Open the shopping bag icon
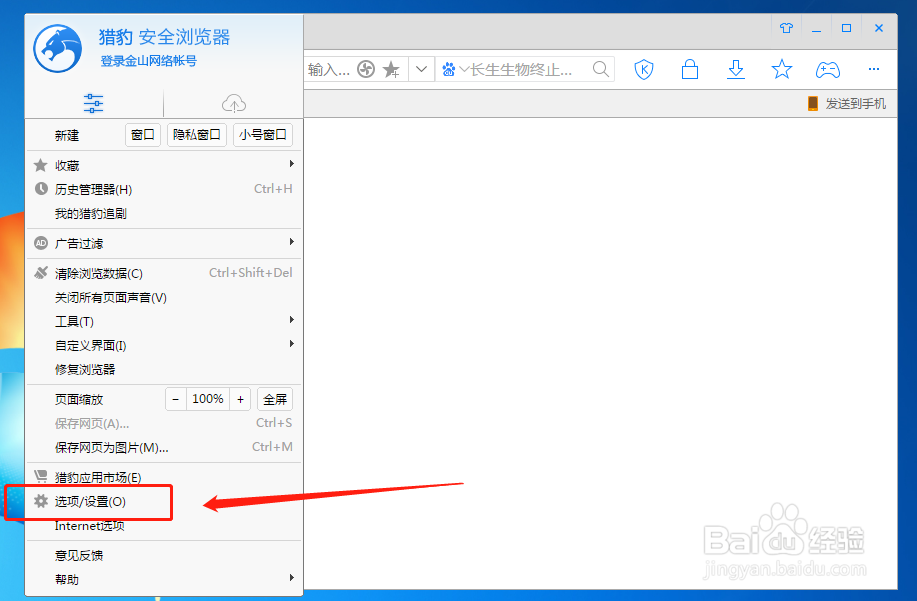Screen dimensions: 917x601 [690, 70]
